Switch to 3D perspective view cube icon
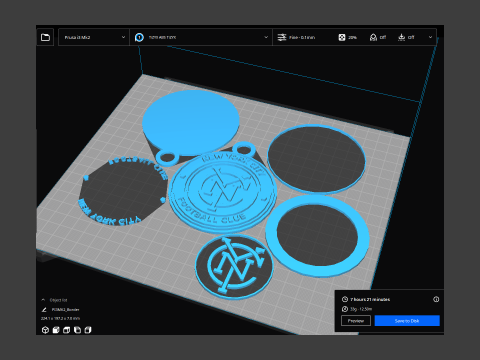 click(x=45, y=330)
